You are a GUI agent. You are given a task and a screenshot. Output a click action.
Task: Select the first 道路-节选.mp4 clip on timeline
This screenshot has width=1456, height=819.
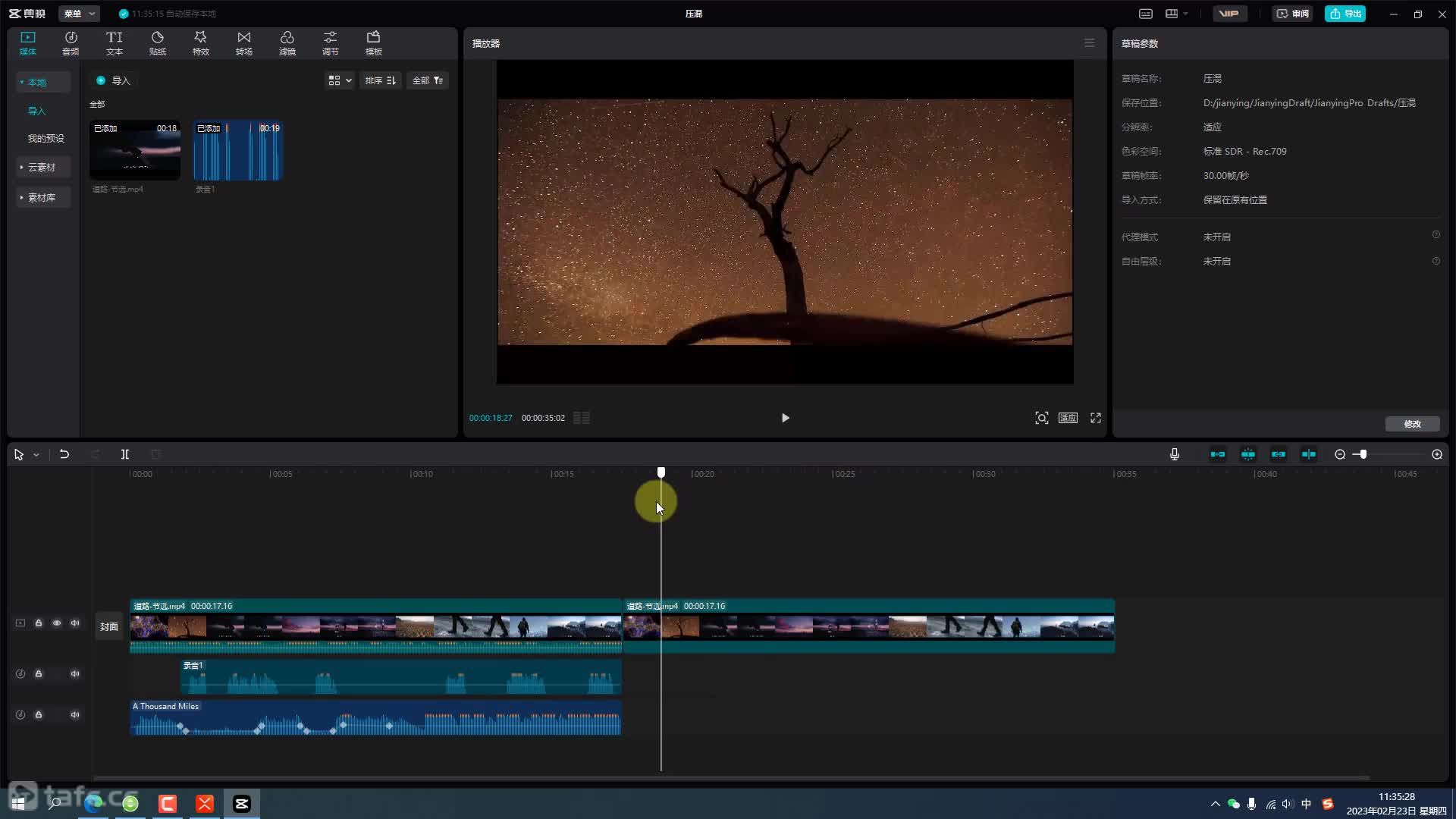tap(375, 626)
